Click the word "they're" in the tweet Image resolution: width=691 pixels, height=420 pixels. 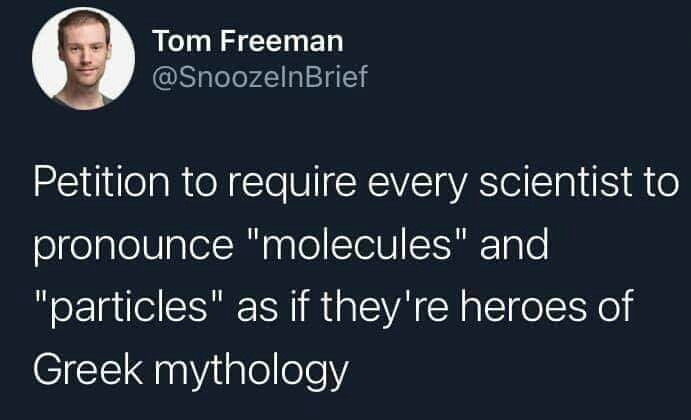pyautogui.click(x=384, y=308)
